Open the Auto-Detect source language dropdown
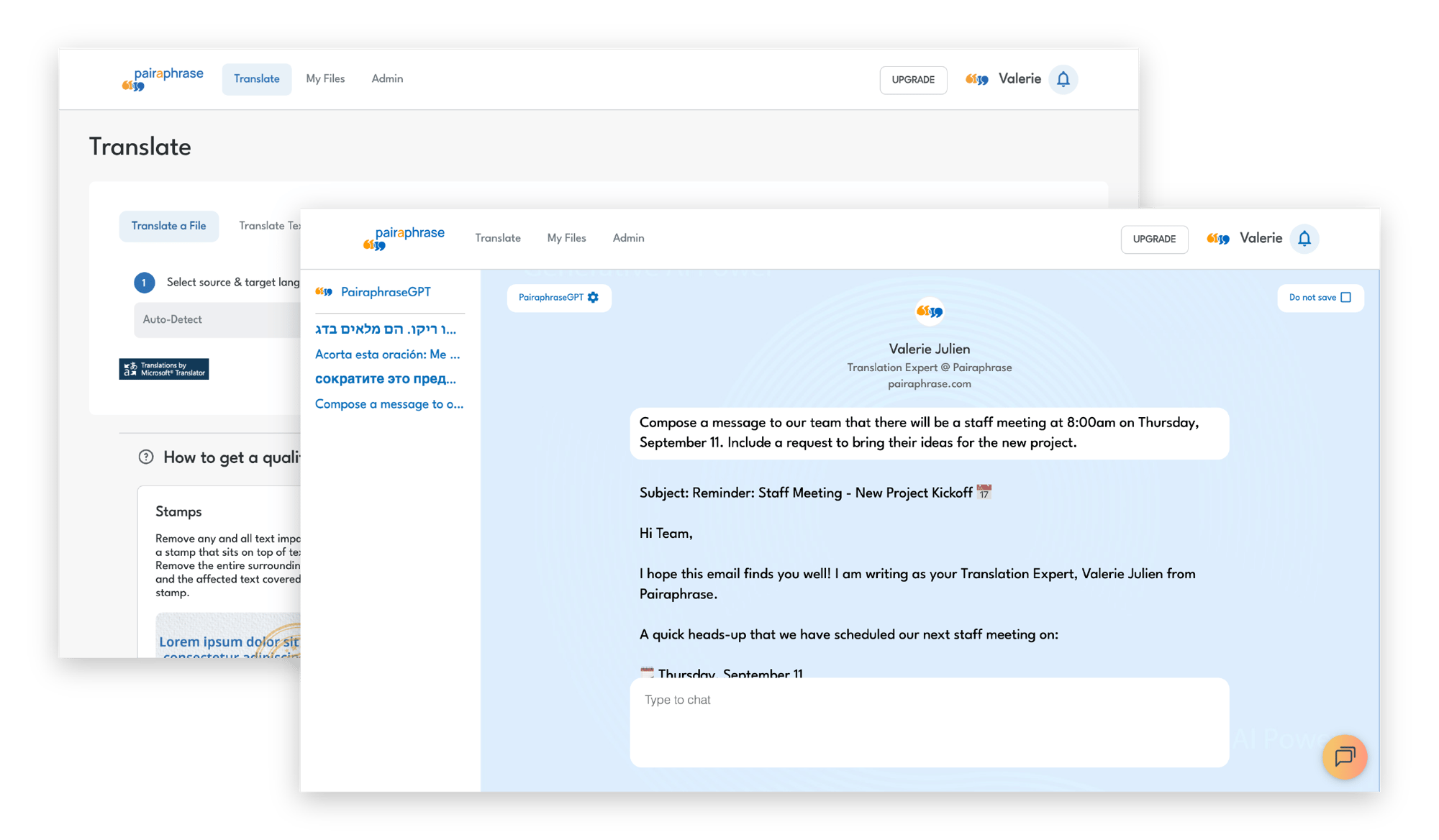This screenshot has width=1439, height=840. pyautogui.click(x=216, y=319)
